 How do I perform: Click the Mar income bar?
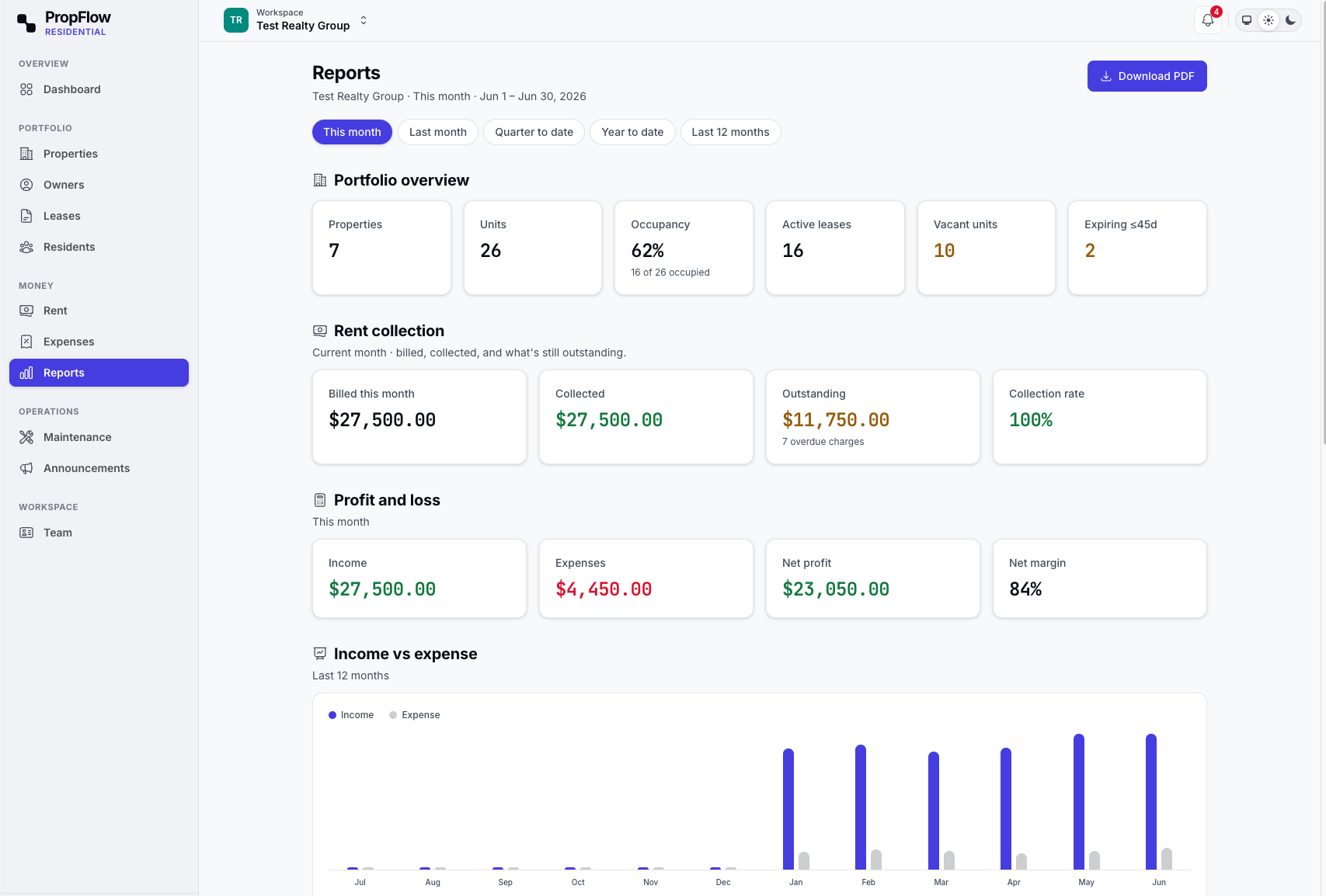coord(934,811)
